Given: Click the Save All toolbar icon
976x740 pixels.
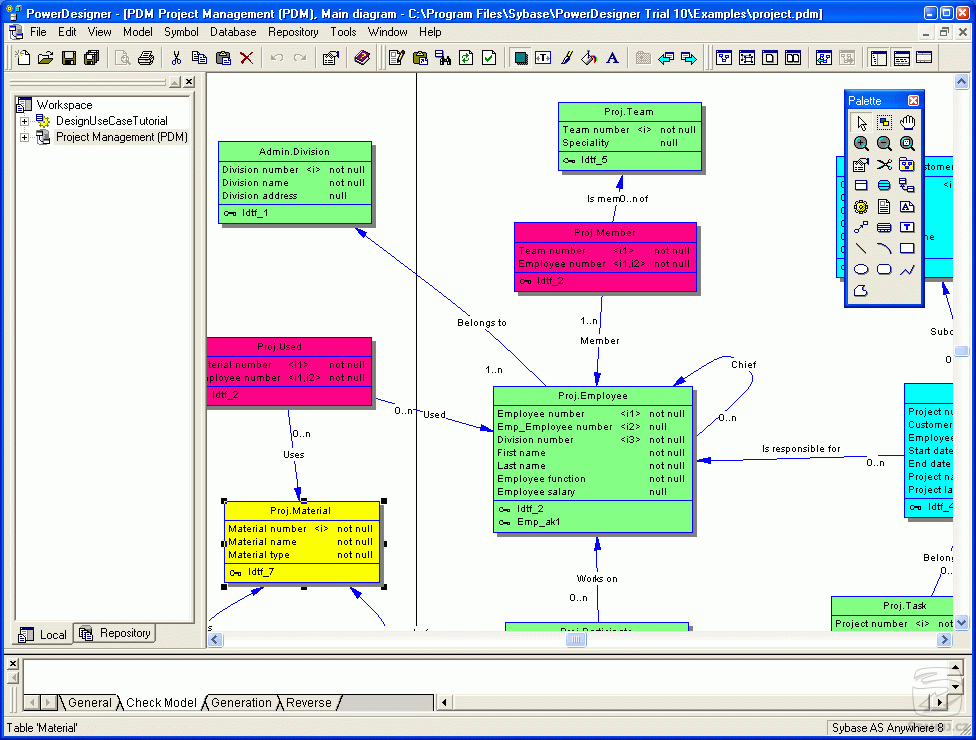Looking at the screenshot, I should [92, 58].
